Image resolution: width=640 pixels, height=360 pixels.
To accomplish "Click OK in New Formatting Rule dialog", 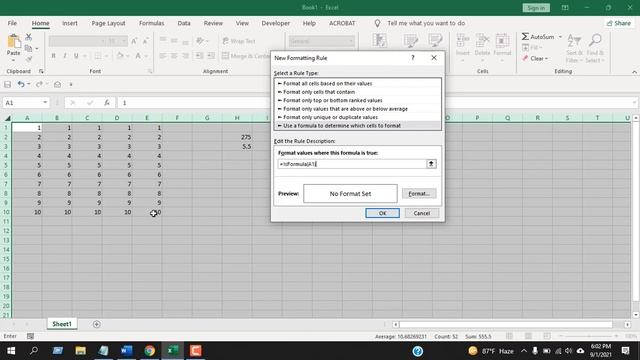I will [382, 213].
